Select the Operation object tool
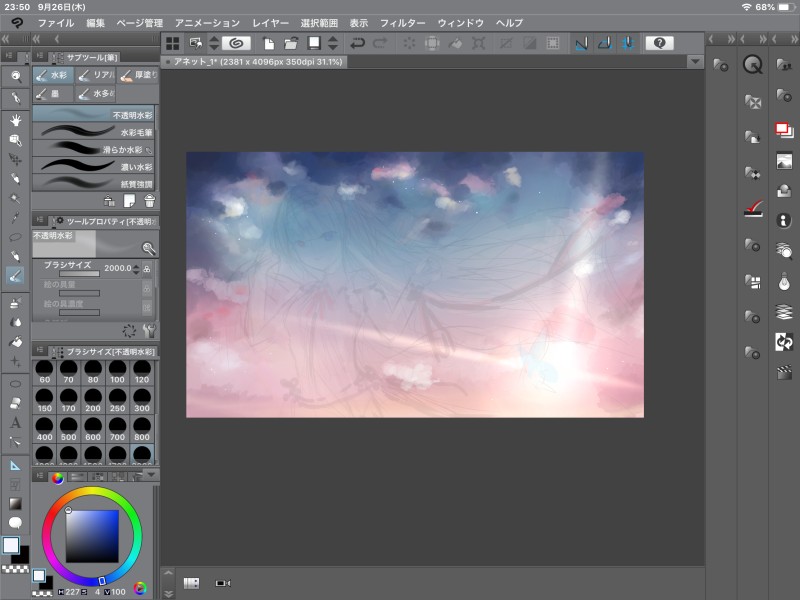Image resolution: width=800 pixels, height=600 pixels. (16, 140)
